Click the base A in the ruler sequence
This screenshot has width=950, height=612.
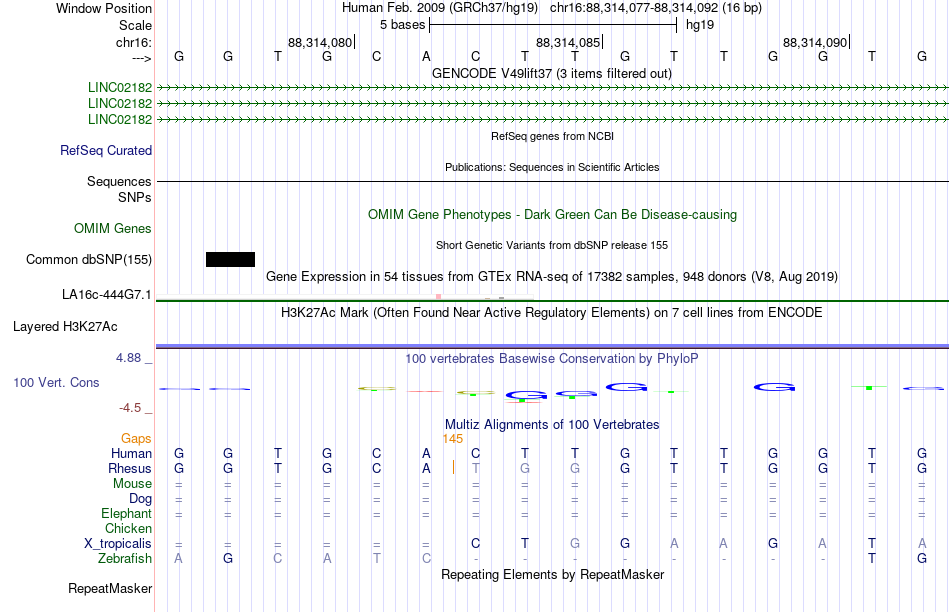coord(426,56)
